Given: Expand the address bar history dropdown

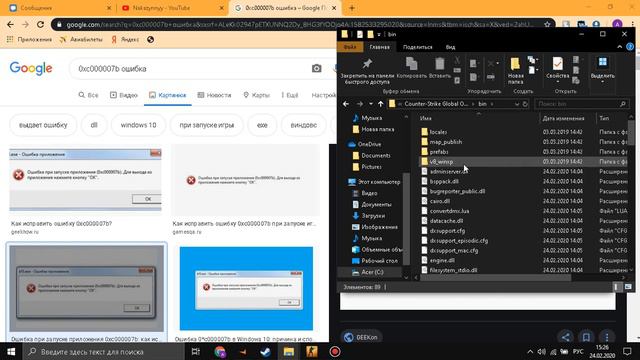Looking at the screenshot, I should (x=517, y=104).
